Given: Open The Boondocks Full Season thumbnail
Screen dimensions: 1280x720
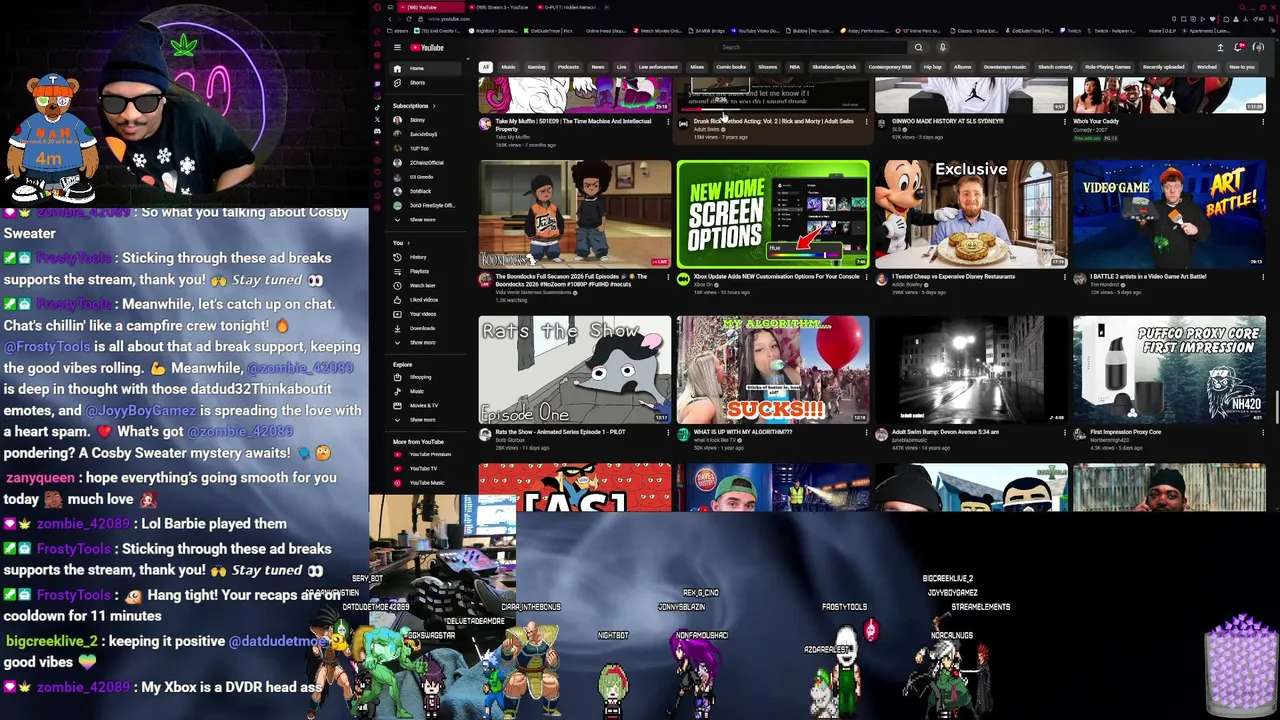Looking at the screenshot, I should (575, 213).
